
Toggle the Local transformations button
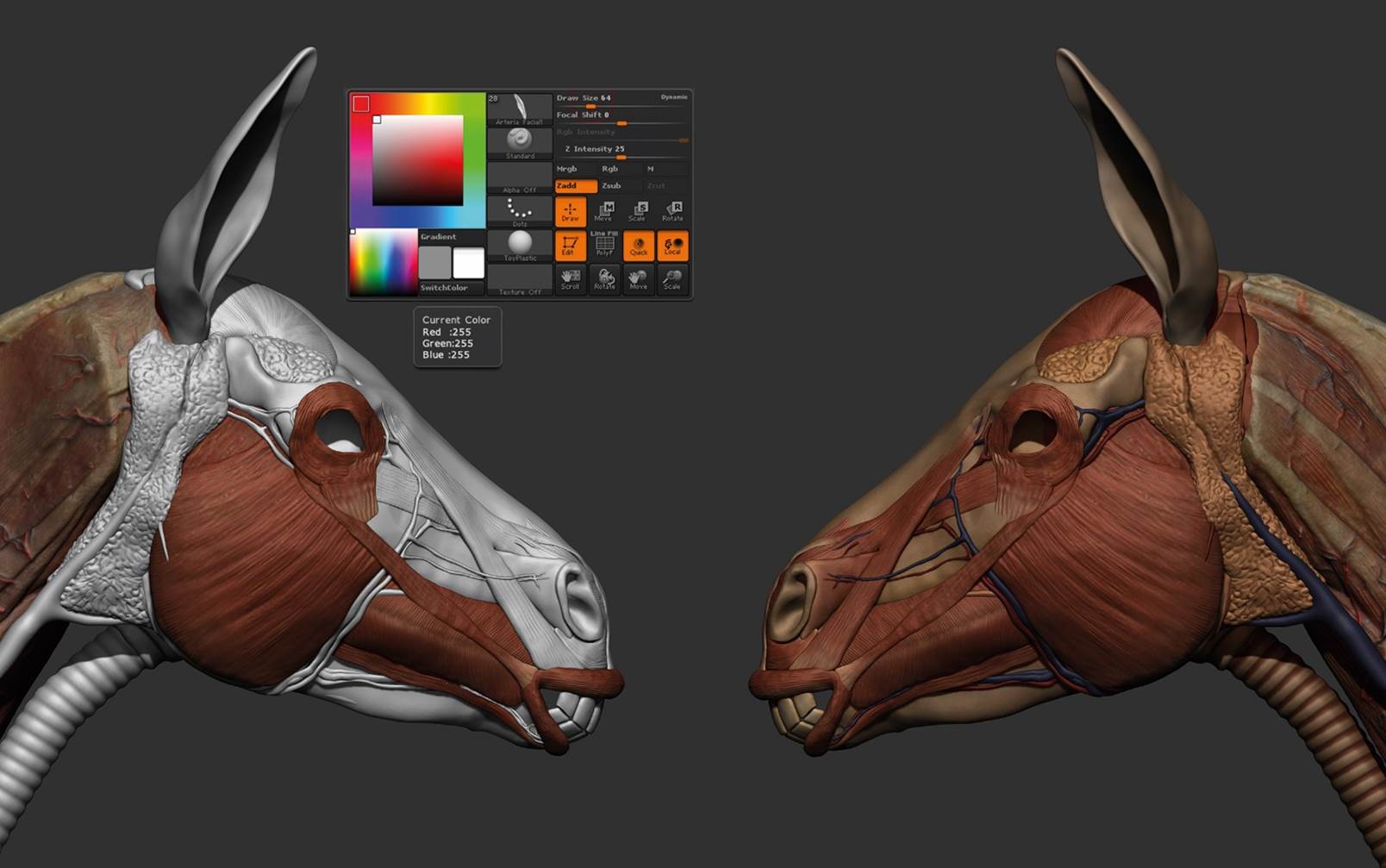coord(672,246)
